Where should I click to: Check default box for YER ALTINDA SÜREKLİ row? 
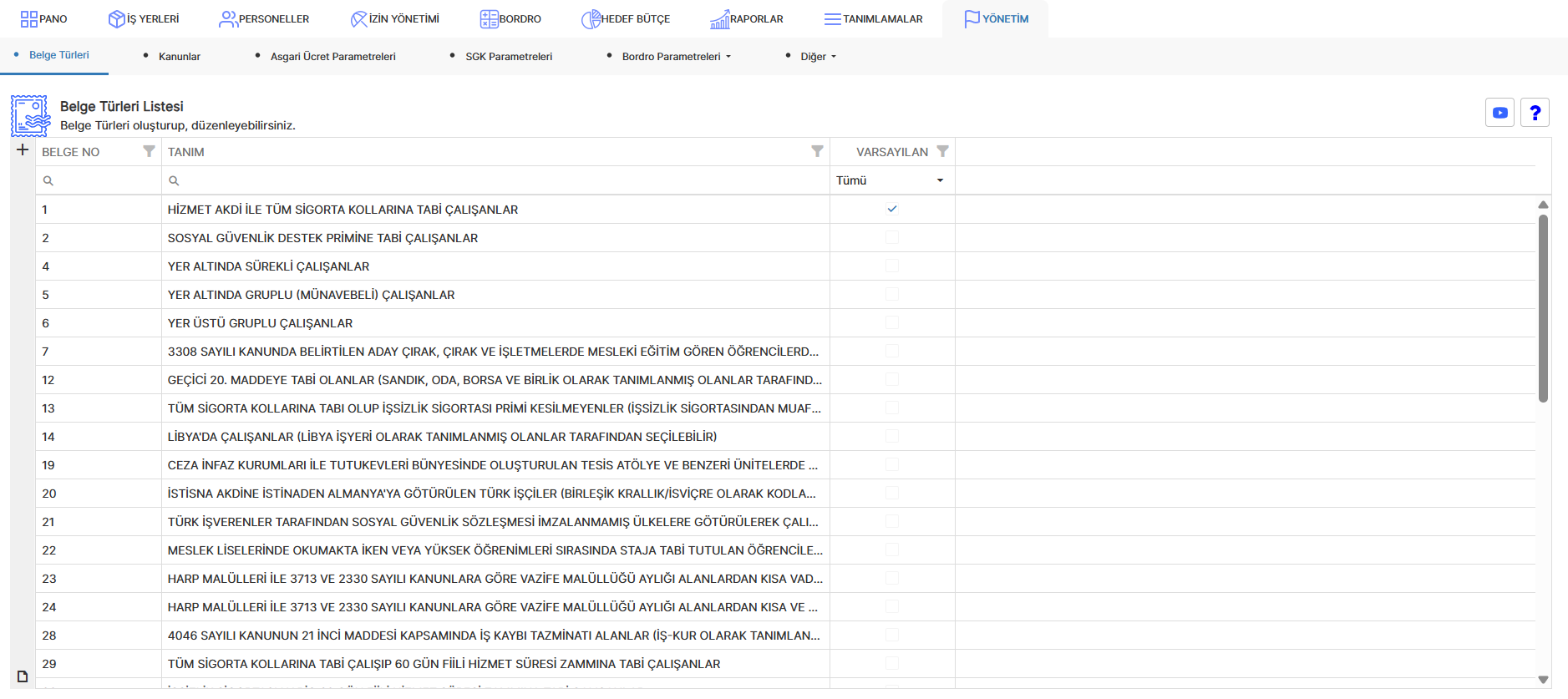pyautogui.click(x=892, y=266)
